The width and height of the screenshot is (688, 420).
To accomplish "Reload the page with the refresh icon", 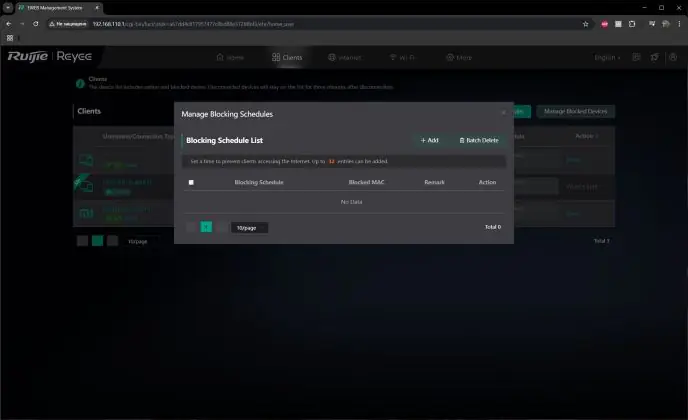I will 36,24.
